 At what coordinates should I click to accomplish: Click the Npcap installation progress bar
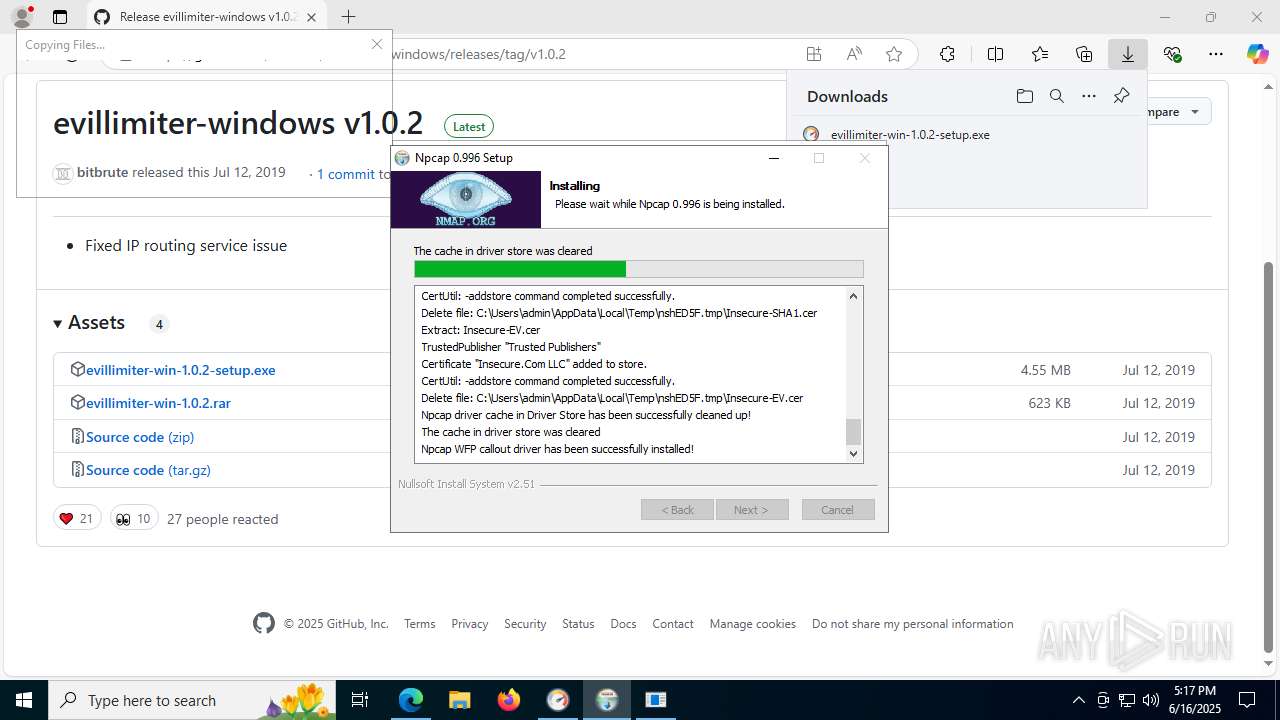click(638, 269)
